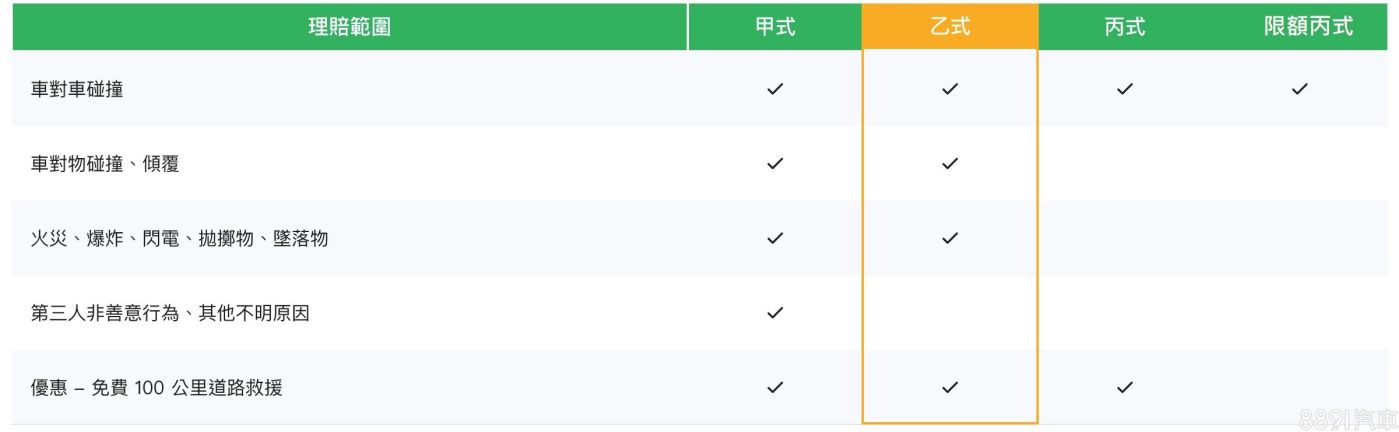Click the 乙式 checkmark for 車對車碰撞
The width and height of the screenshot is (1399, 432).
click(950, 89)
